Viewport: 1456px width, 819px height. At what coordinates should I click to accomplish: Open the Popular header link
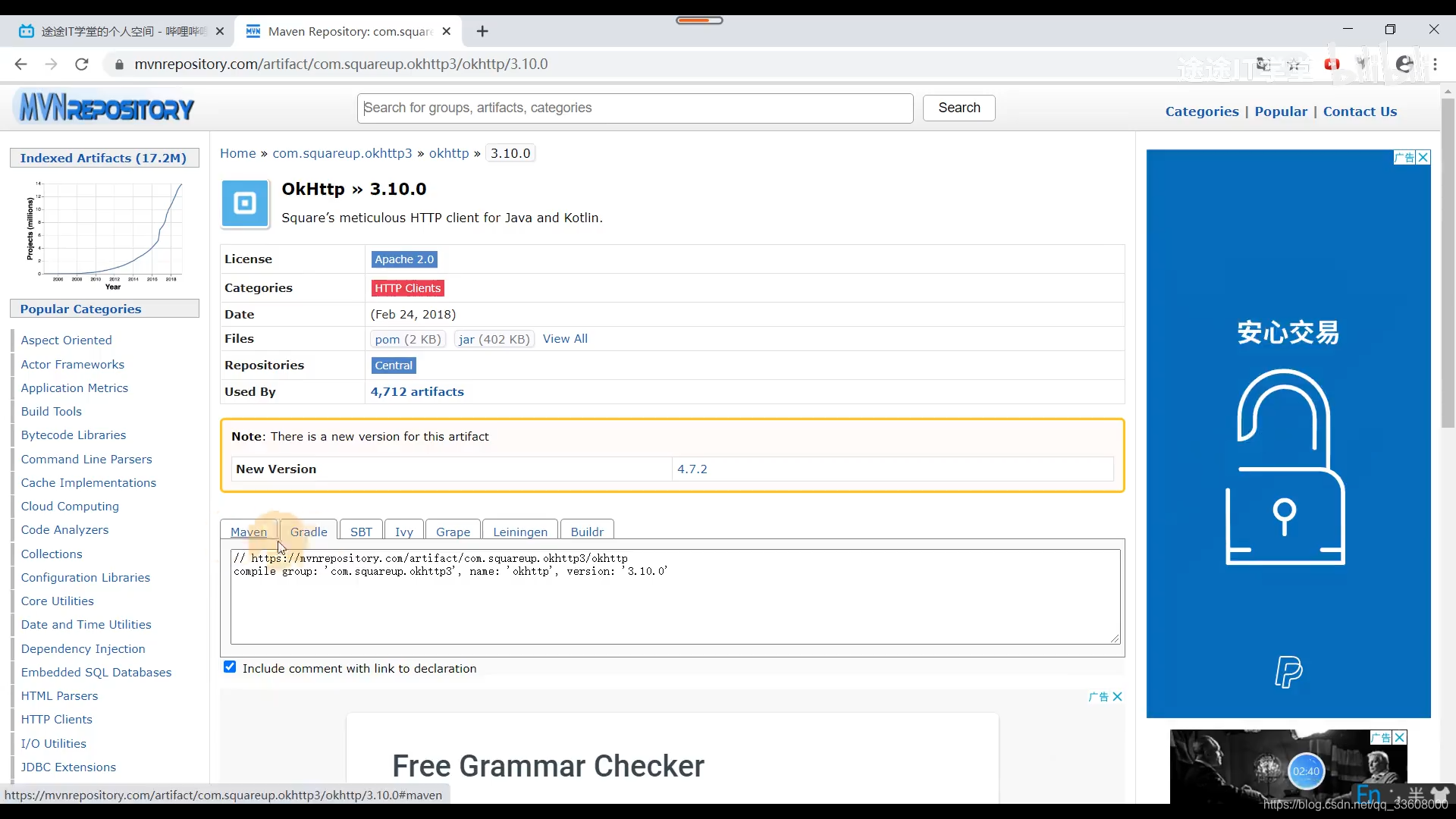click(x=1281, y=111)
